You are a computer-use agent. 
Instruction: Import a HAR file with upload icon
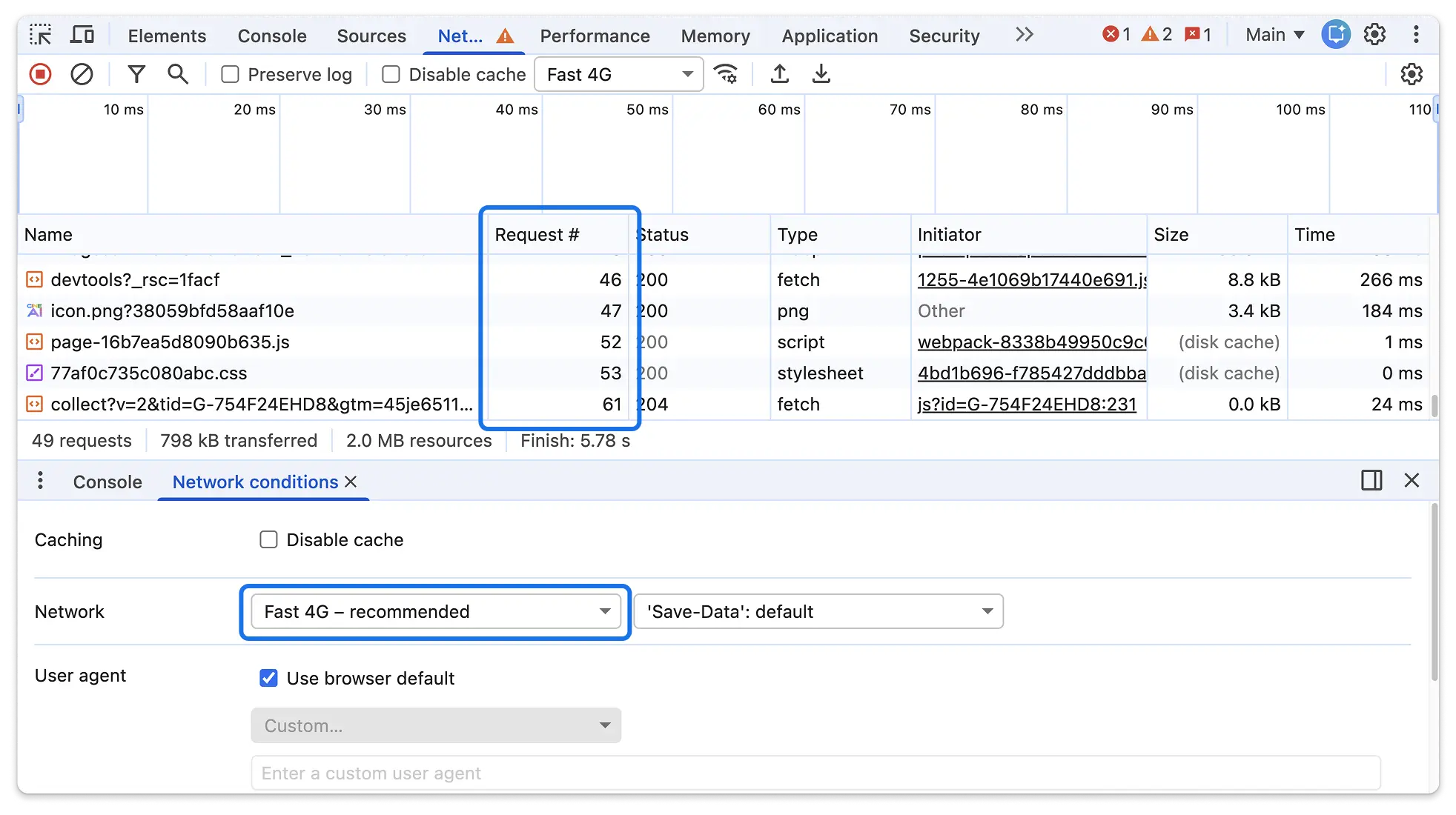tap(780, 74)
